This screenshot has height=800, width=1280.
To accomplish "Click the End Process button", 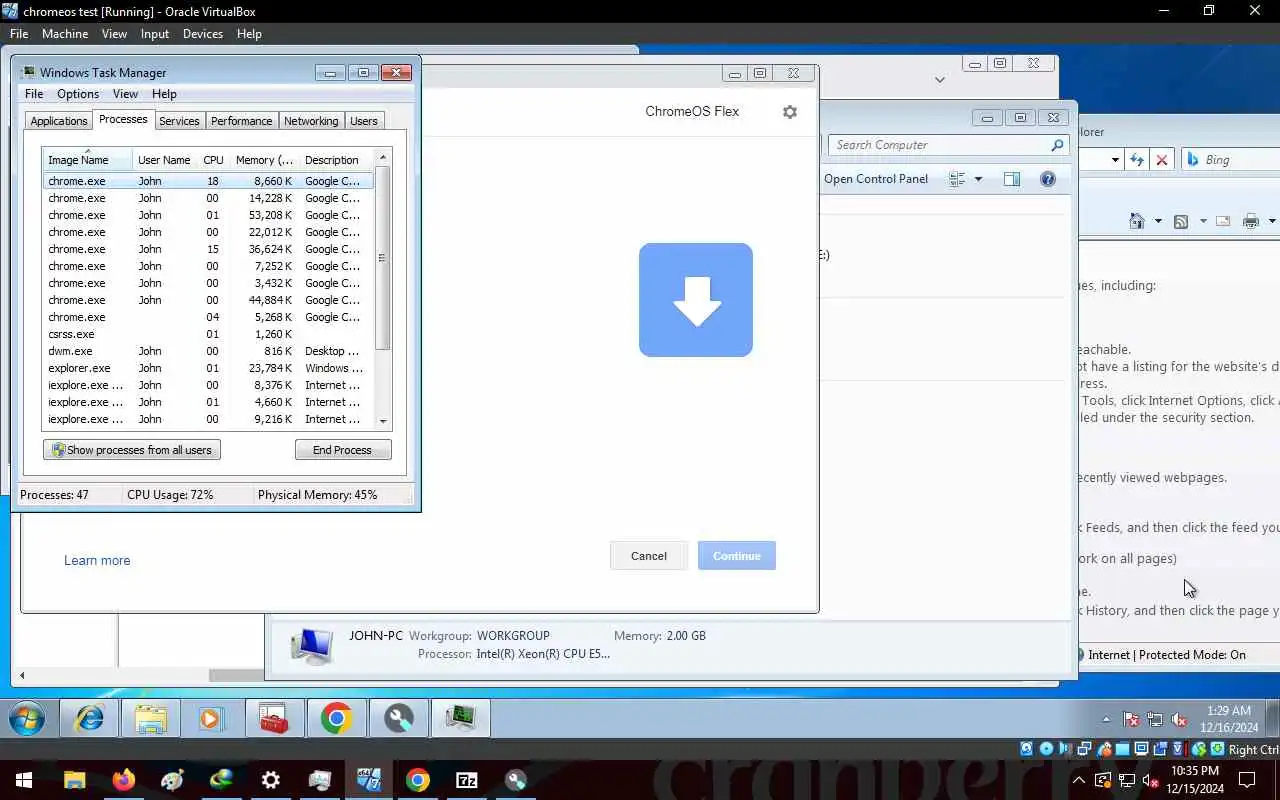I will tap(342, 450).
